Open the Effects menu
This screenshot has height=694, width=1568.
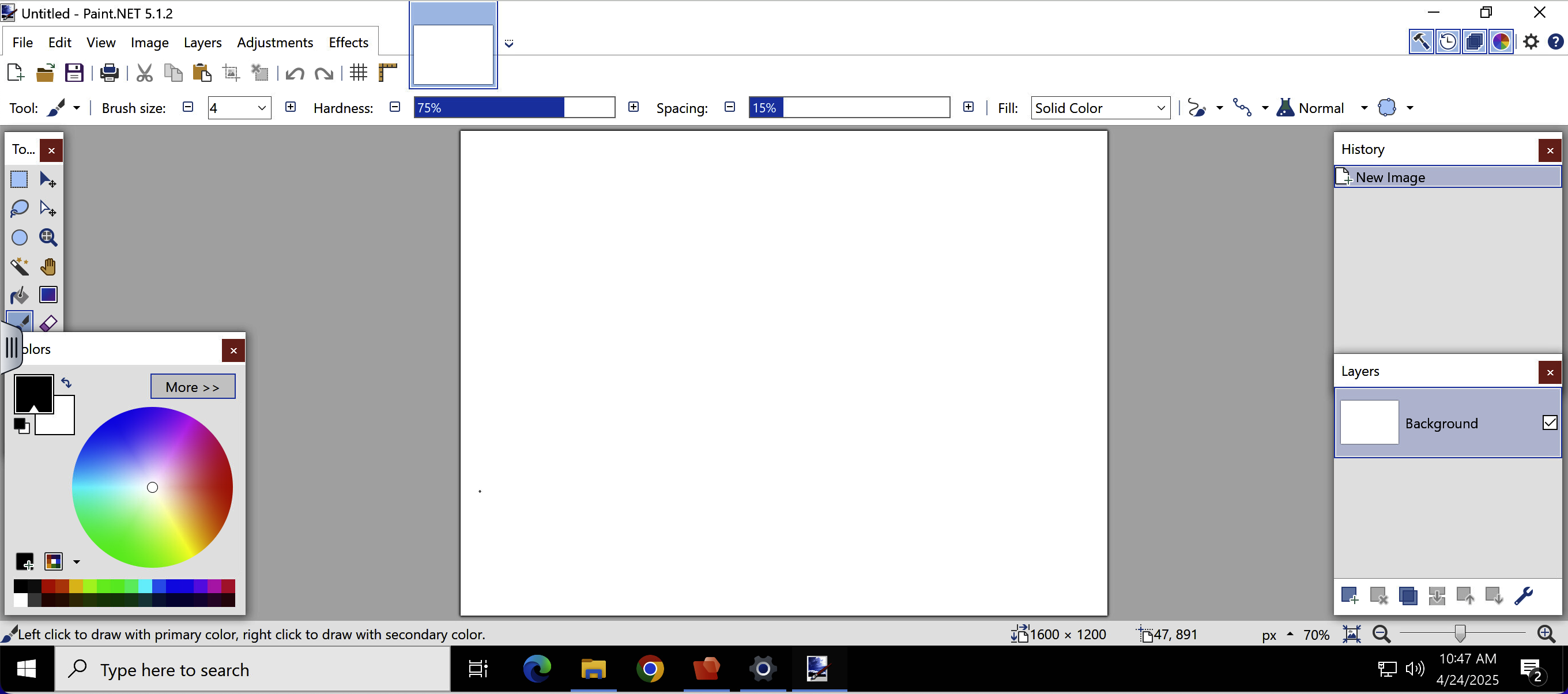(348, 42)
